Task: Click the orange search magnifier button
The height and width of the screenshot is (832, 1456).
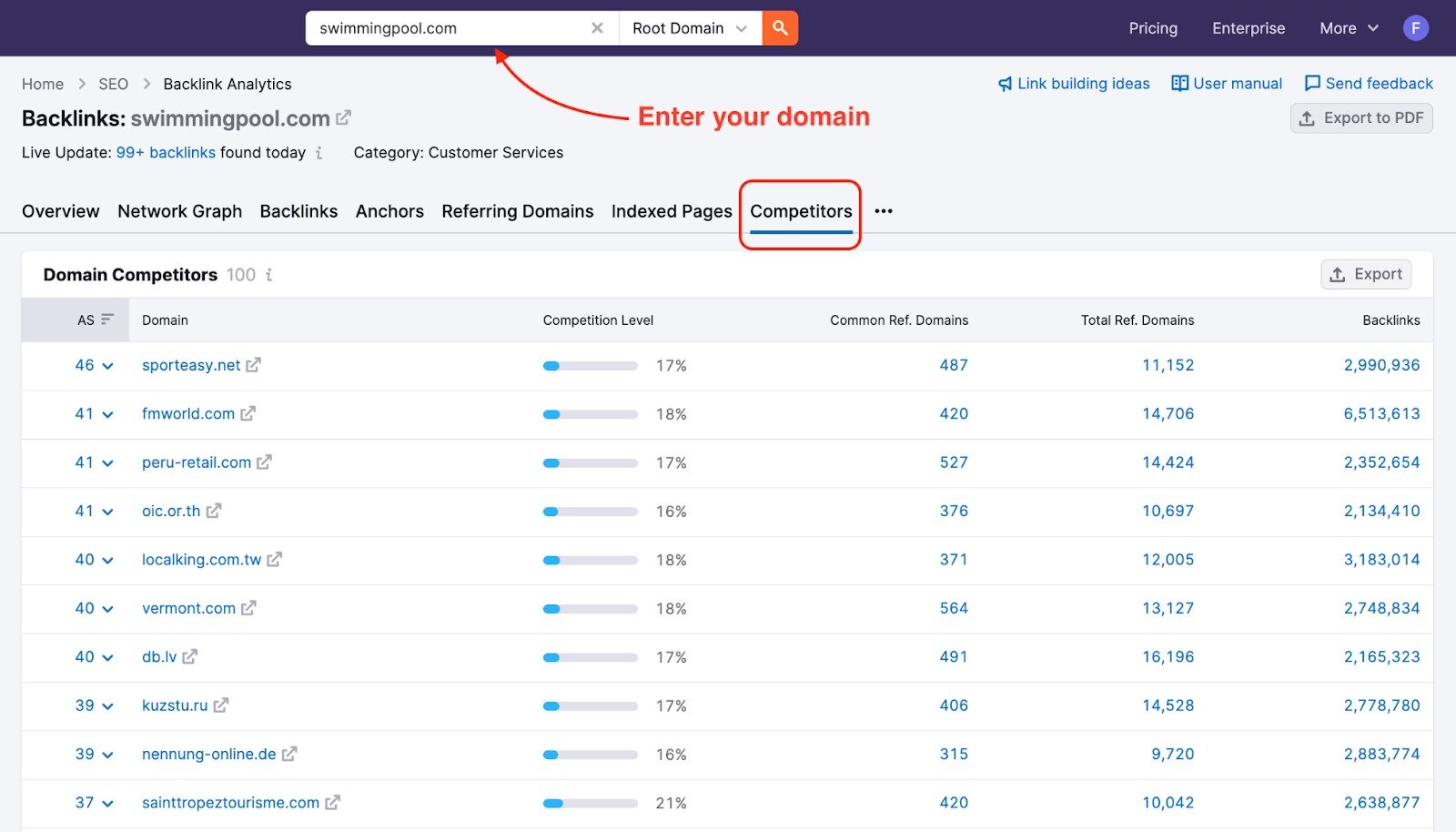Action: click(779, 27)
